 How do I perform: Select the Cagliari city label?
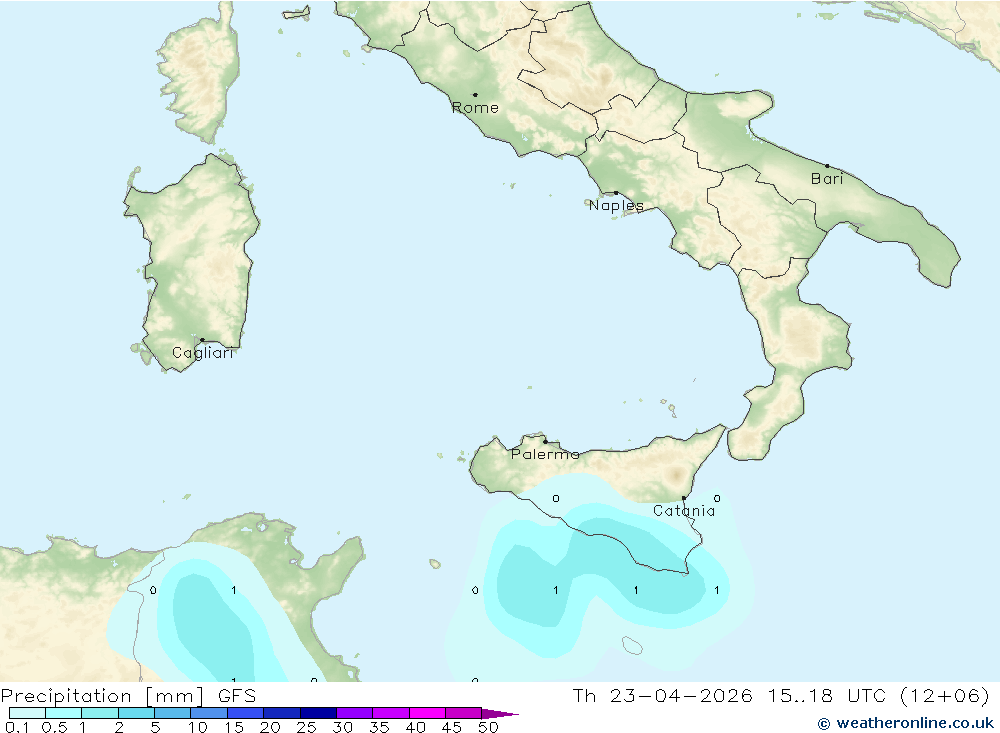[x=203, y=353]
